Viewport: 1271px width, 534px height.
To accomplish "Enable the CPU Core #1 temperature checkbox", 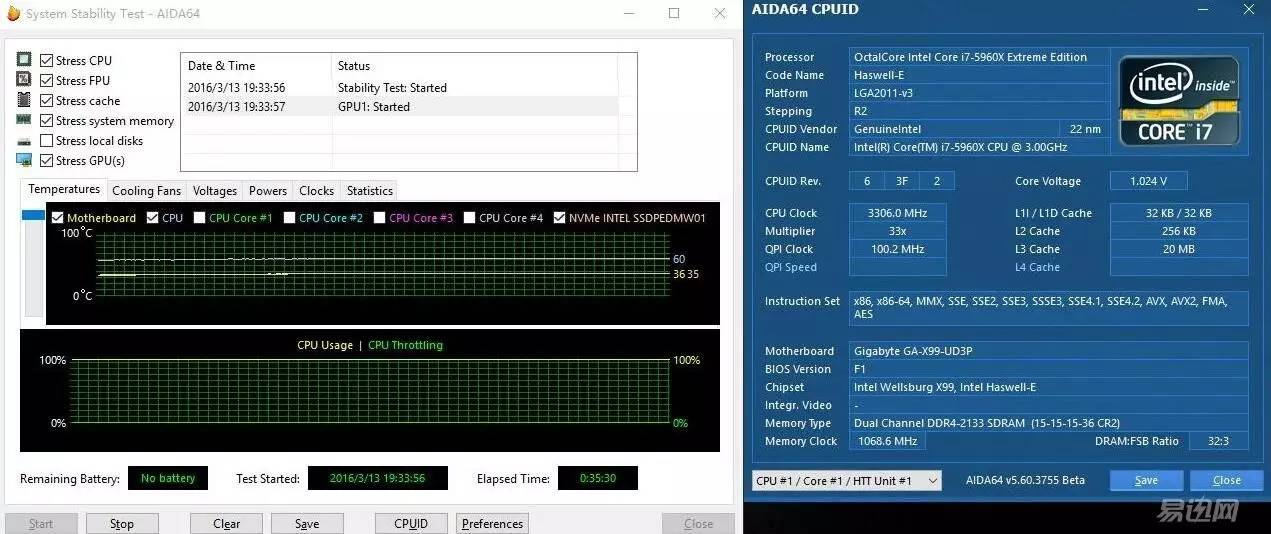I will click(199, 217).
